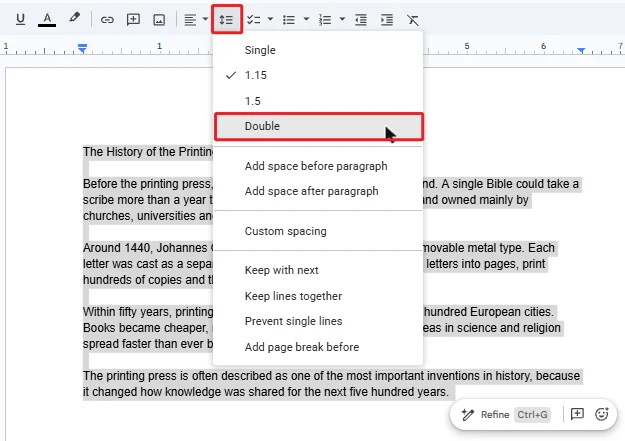Viewport: 625px width, 441px height.
Task: Add comment from the floating toolbar
Action: [577, 414]
